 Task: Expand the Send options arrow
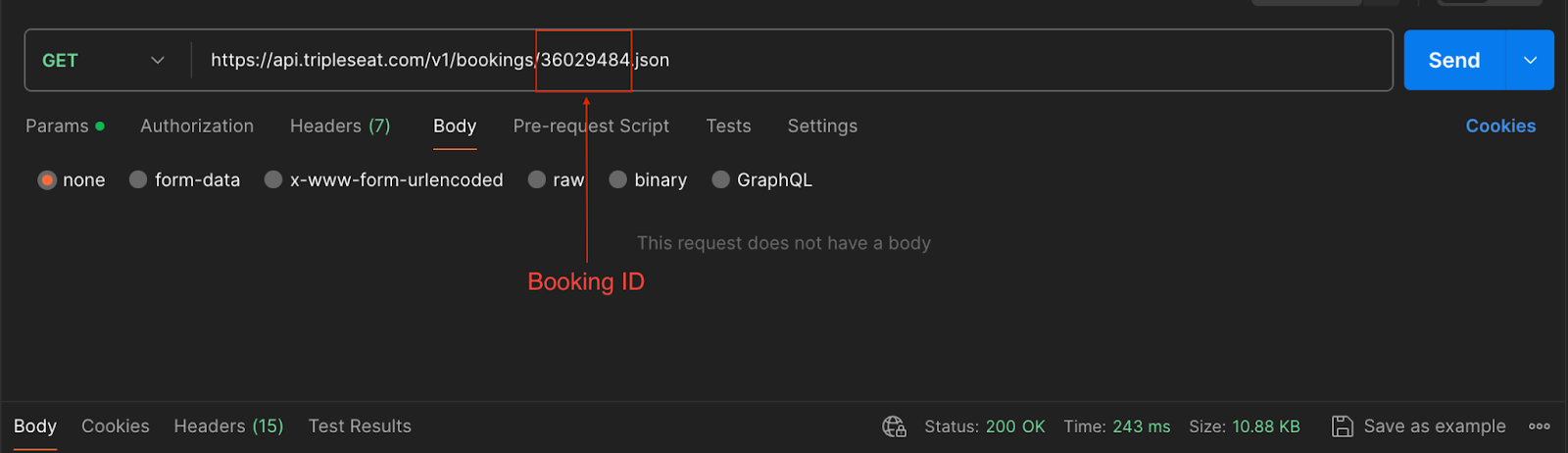pos(1531,61)
